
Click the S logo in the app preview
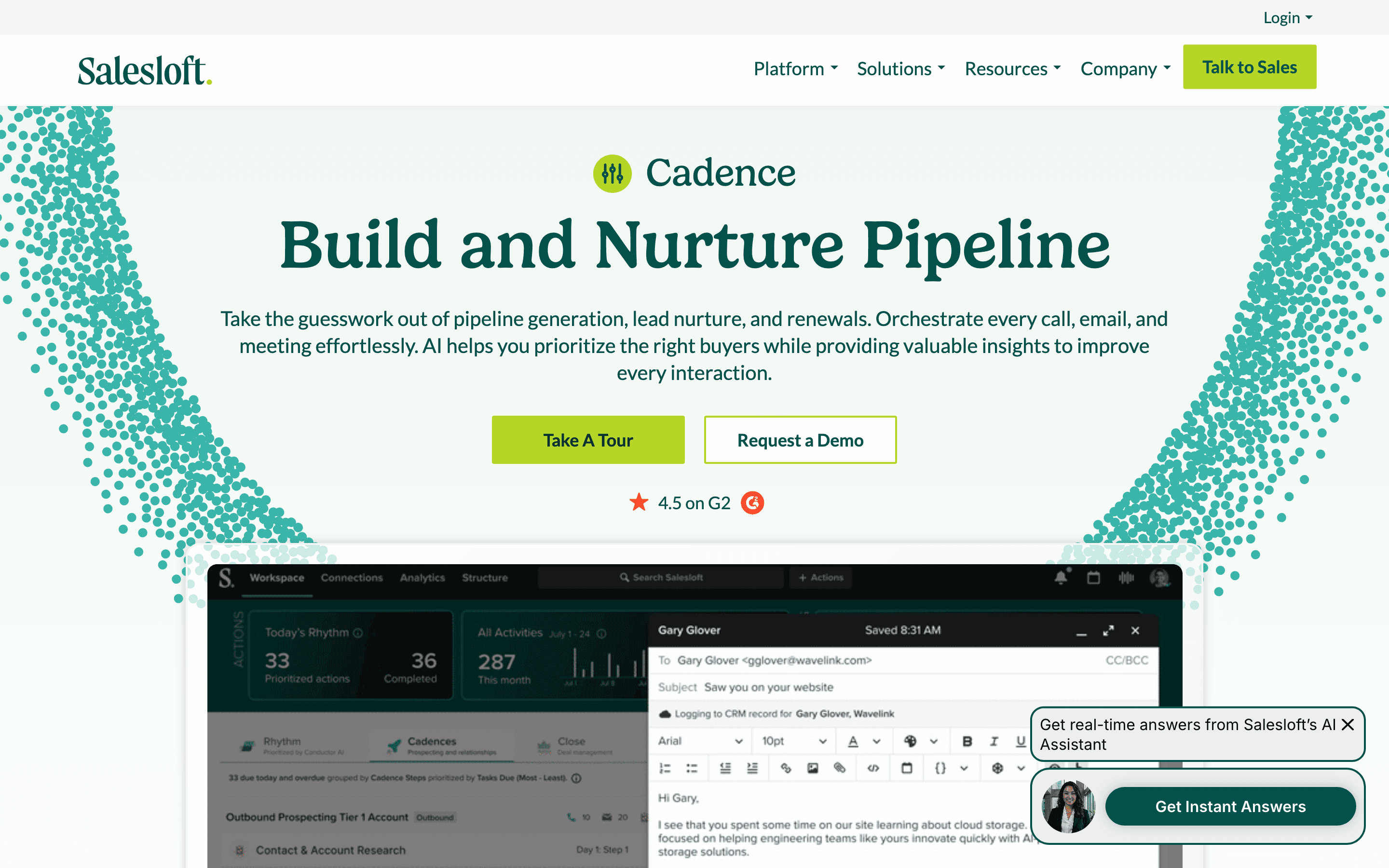click(226, 578)
